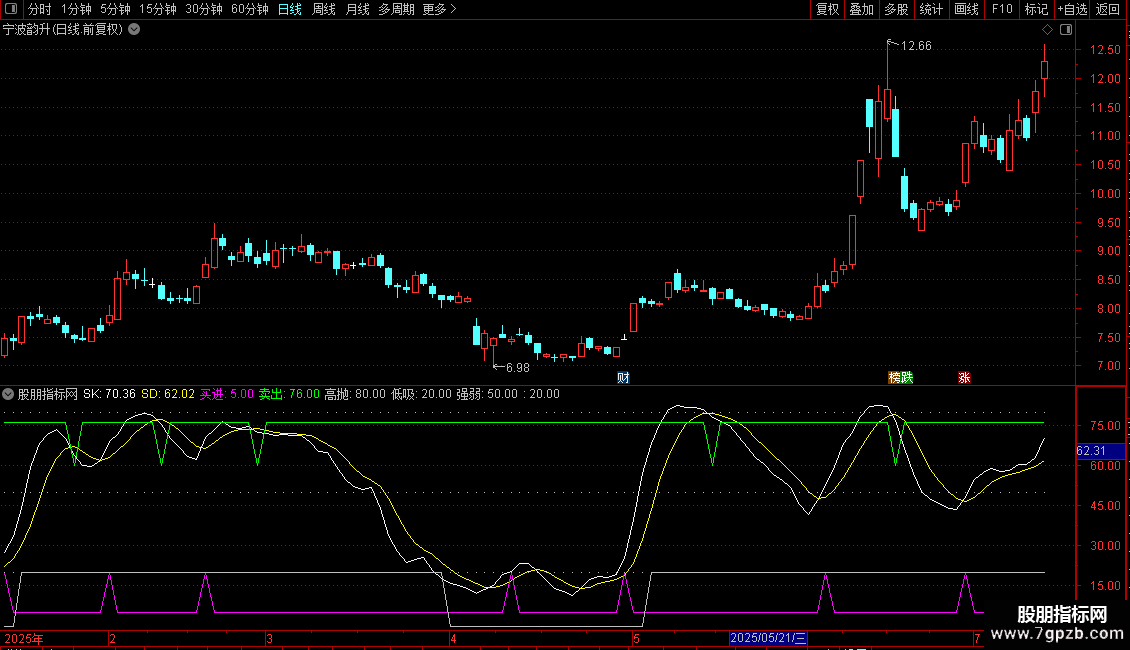Add stock with +自选 button
The image size is (1130, 650).
tap(1070, 9)
